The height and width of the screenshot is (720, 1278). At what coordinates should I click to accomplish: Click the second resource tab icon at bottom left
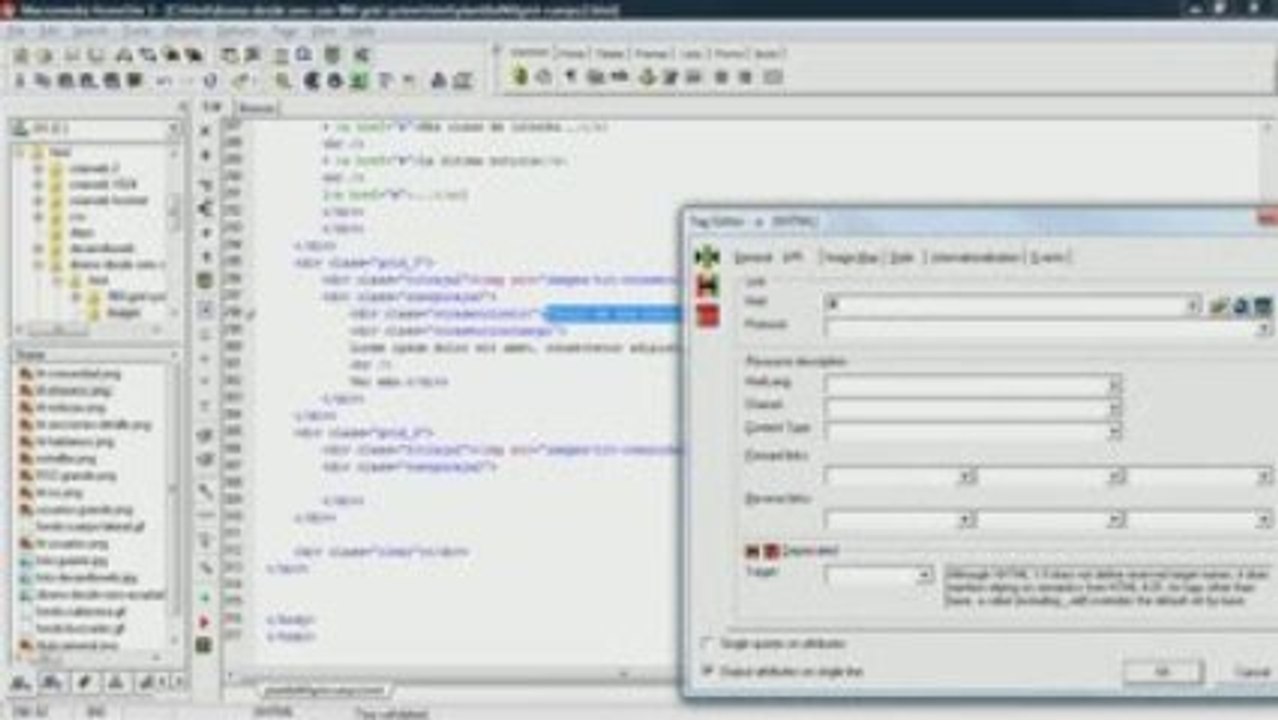51,683
